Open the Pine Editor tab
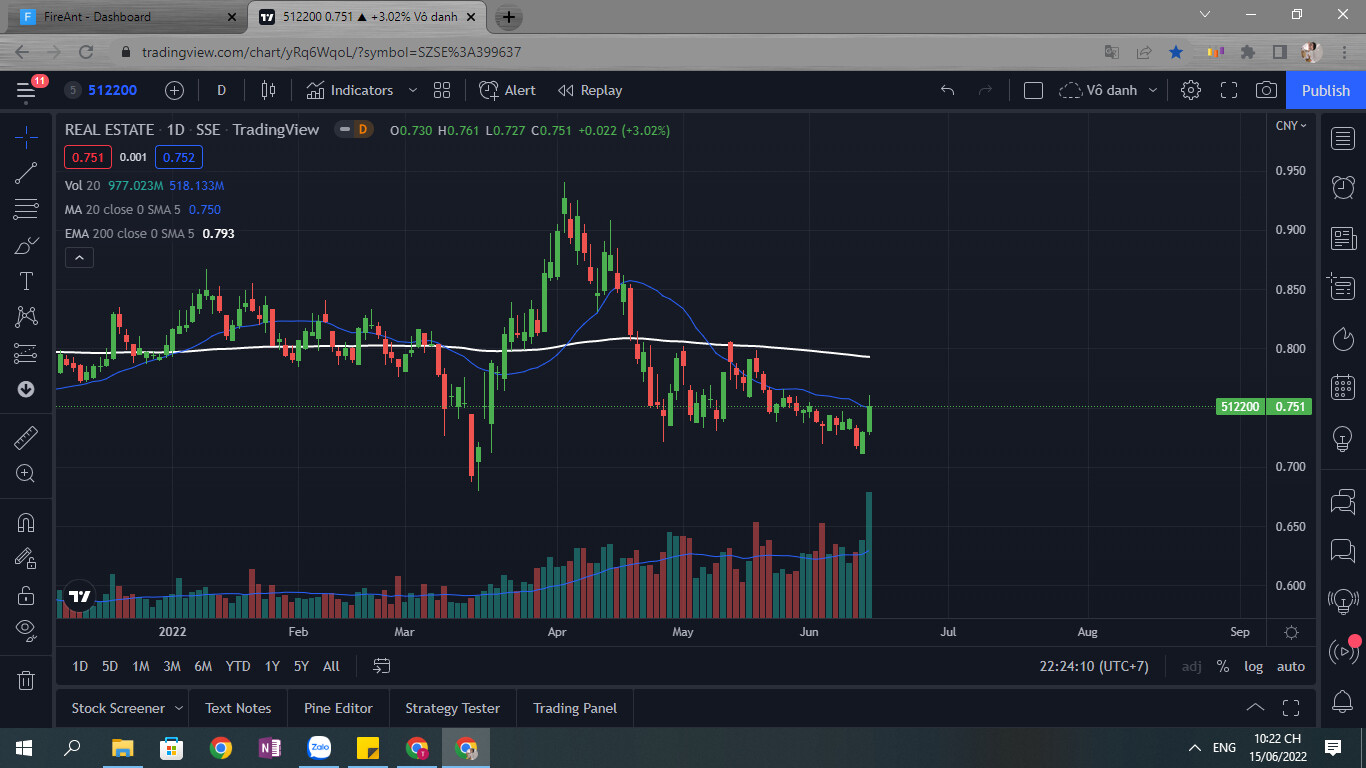The height and width of the screenshot is (768, 1366). click(338, 708)
